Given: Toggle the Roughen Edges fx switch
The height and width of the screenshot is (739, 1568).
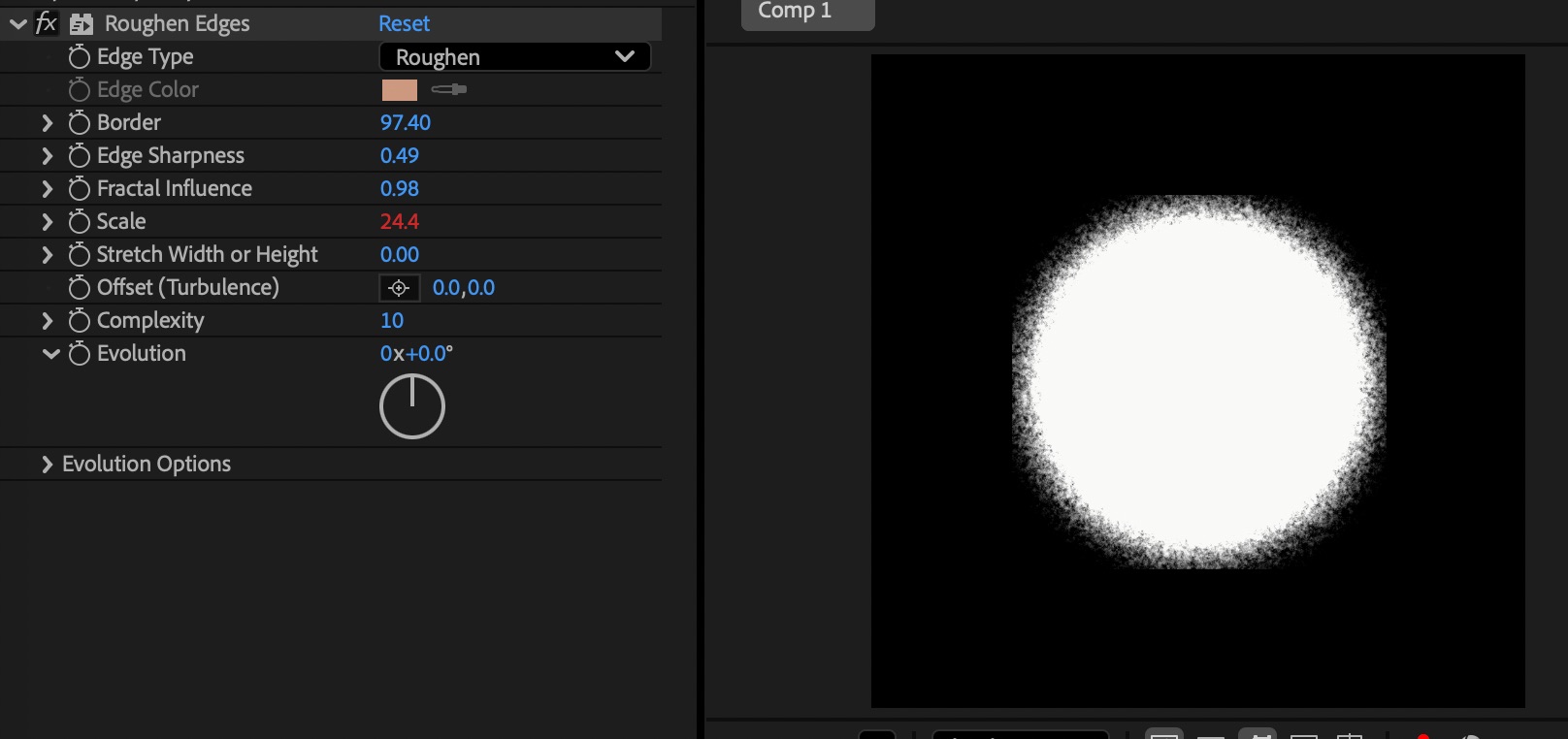Looking at the screenshot, I should (x=46, y=23).
